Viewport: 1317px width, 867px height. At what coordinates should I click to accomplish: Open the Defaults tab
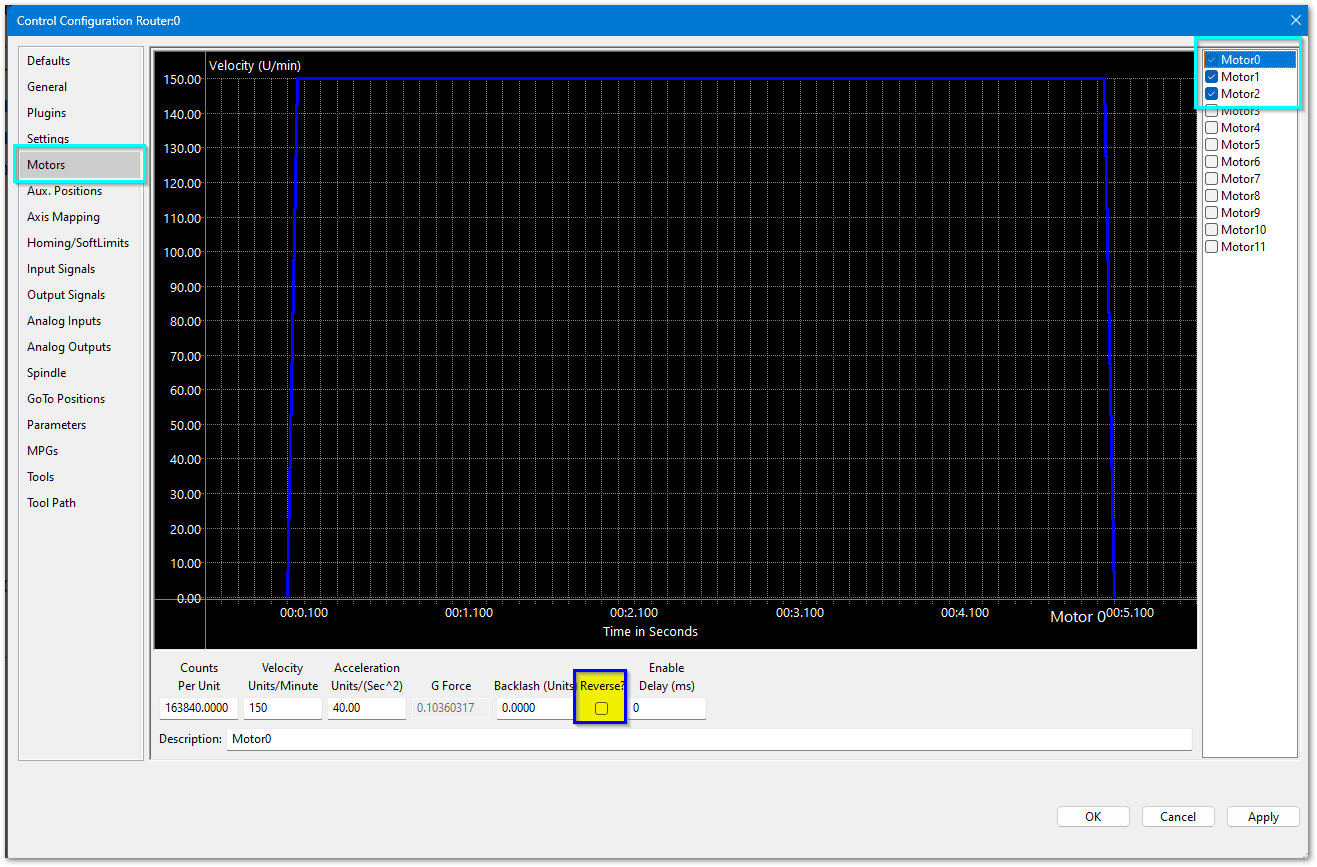tap(48, 61)
